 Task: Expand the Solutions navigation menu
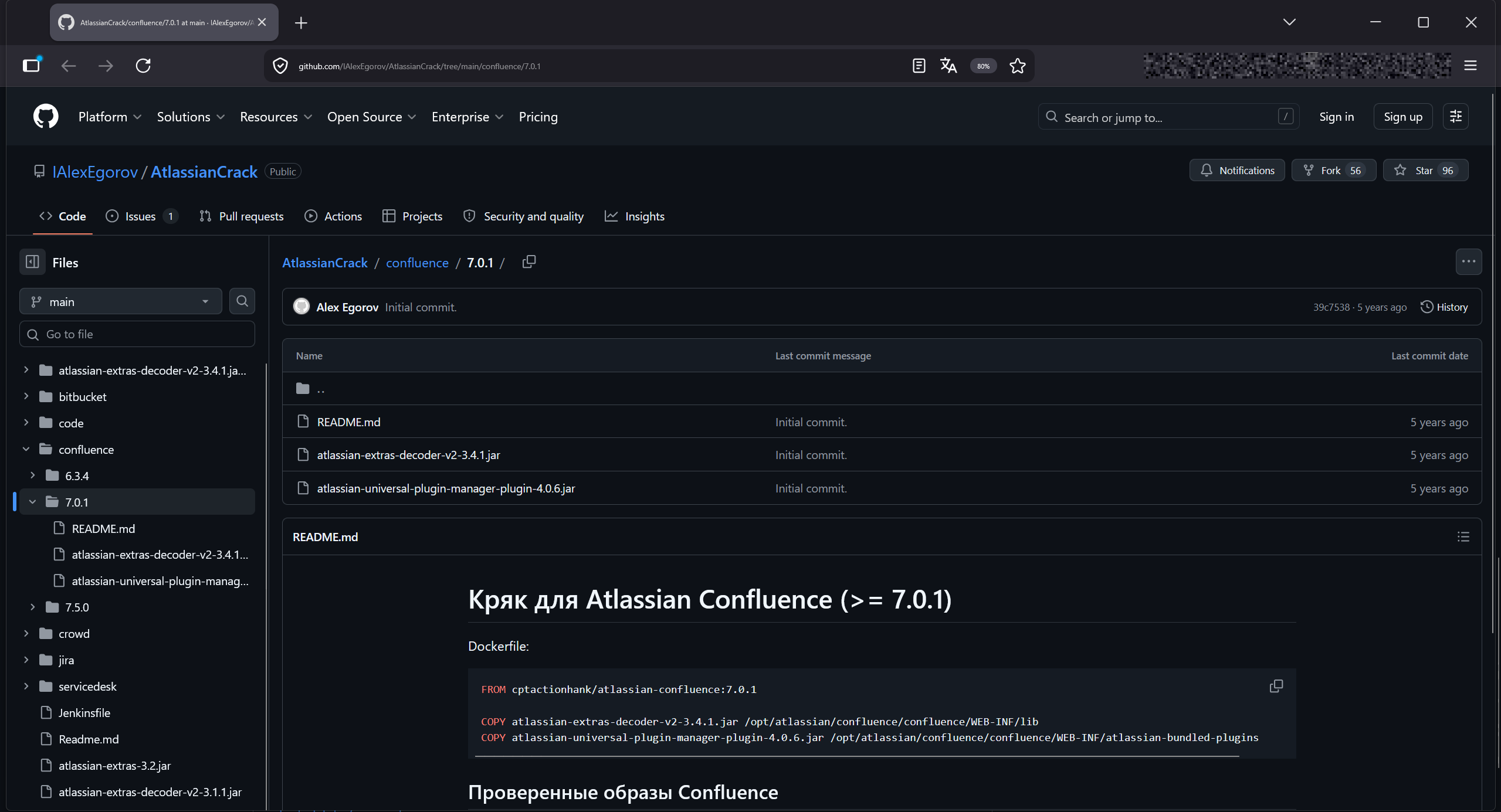point(191,117)
